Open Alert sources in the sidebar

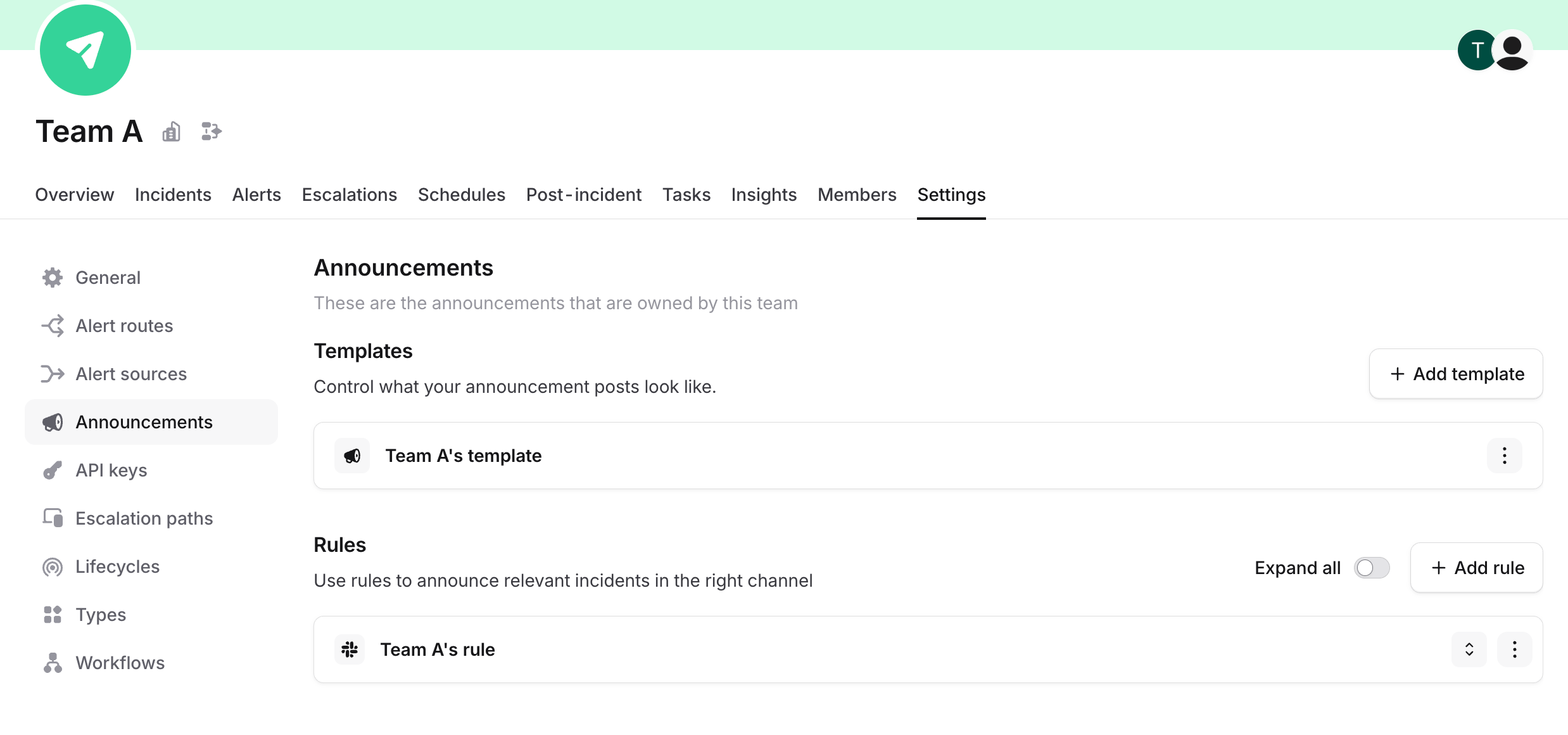tap(151, 374)
